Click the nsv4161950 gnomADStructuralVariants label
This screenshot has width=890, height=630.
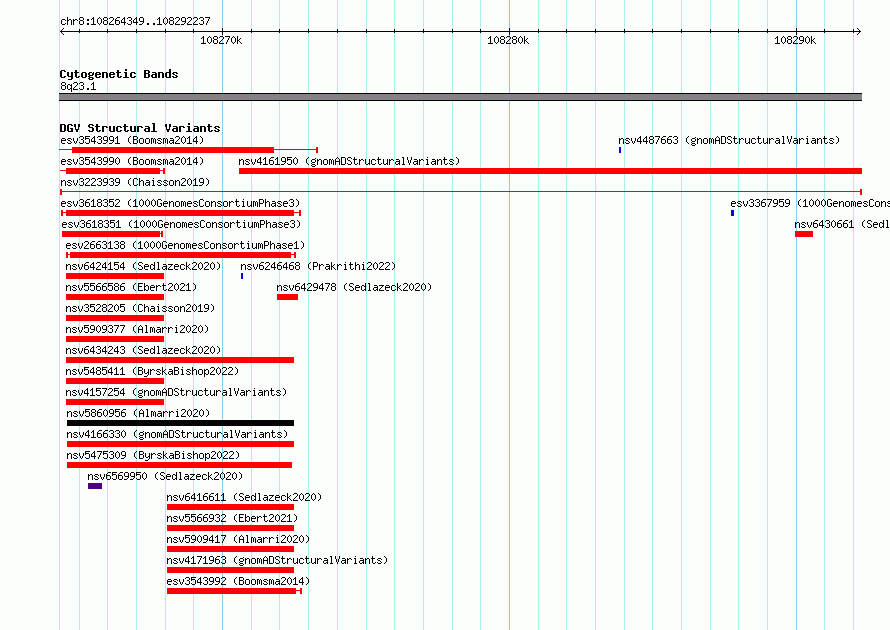coord(349,161)
